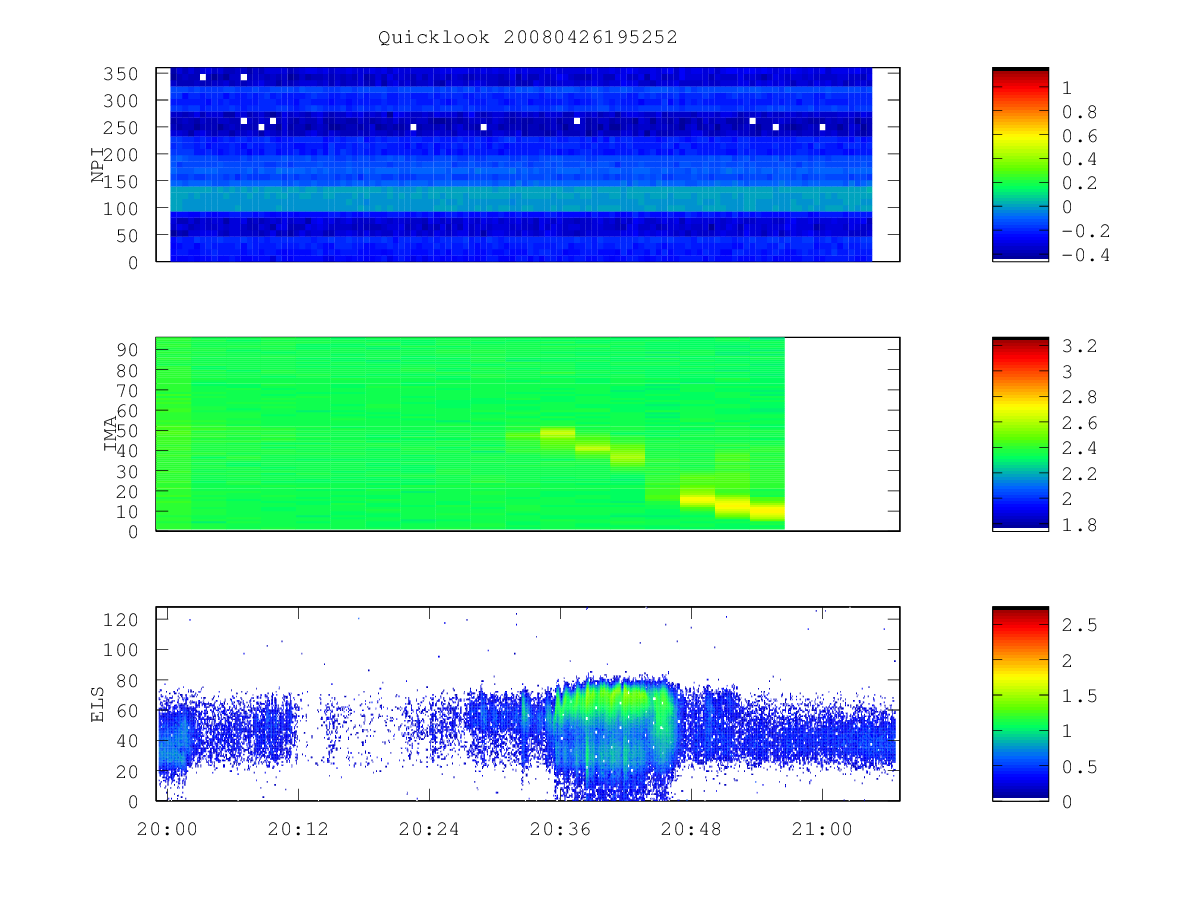This screenshot has height=900, width=1200.
Task: Click the 350 tick label on NPI axis
Action: pos(123,74)
